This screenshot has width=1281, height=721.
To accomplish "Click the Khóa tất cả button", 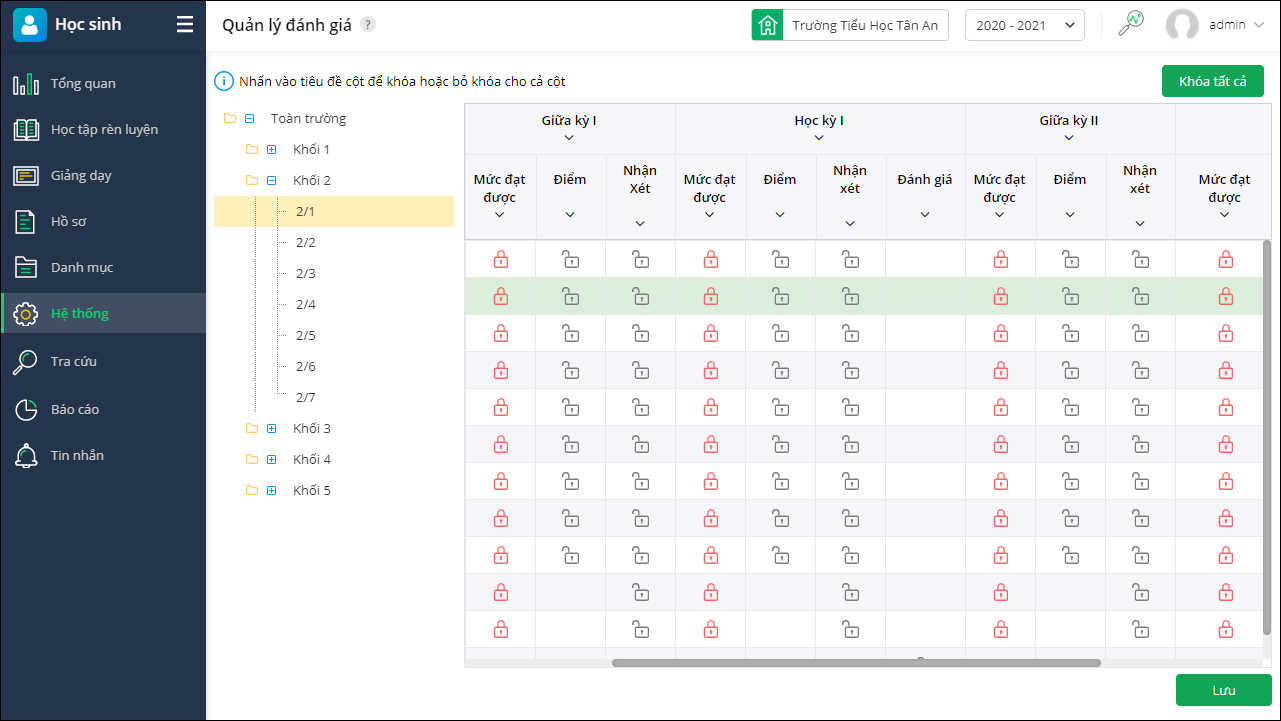I will tap(1212, 81).
